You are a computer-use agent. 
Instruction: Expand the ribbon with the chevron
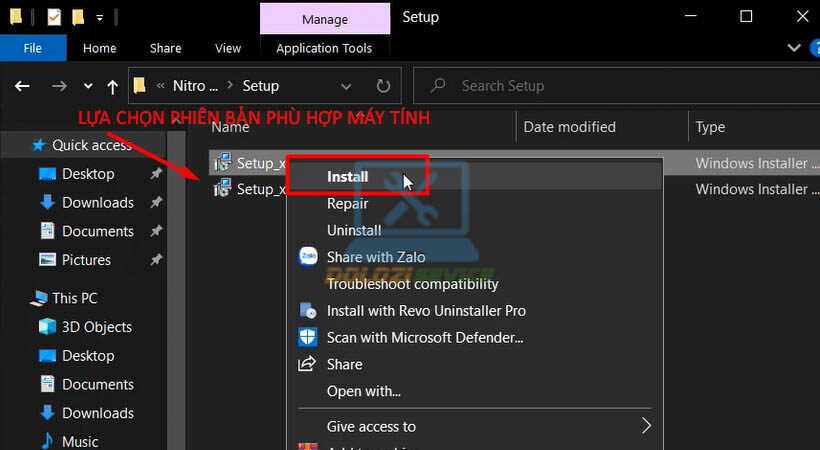(794, 48)
